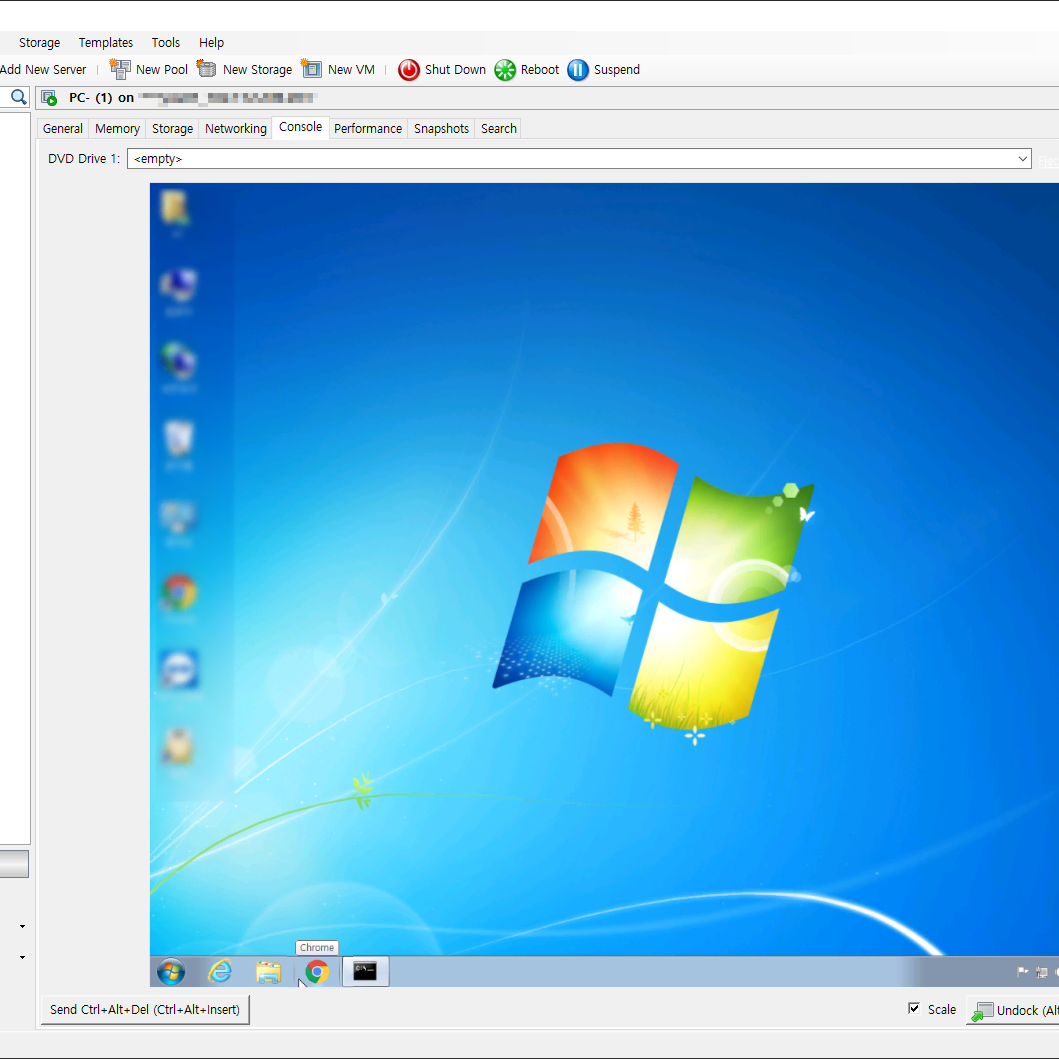Click the blue Suspend pause icon
The width and height of the screenshot is (1059, 1059).
pyautogui.click(x=578, y=70)
